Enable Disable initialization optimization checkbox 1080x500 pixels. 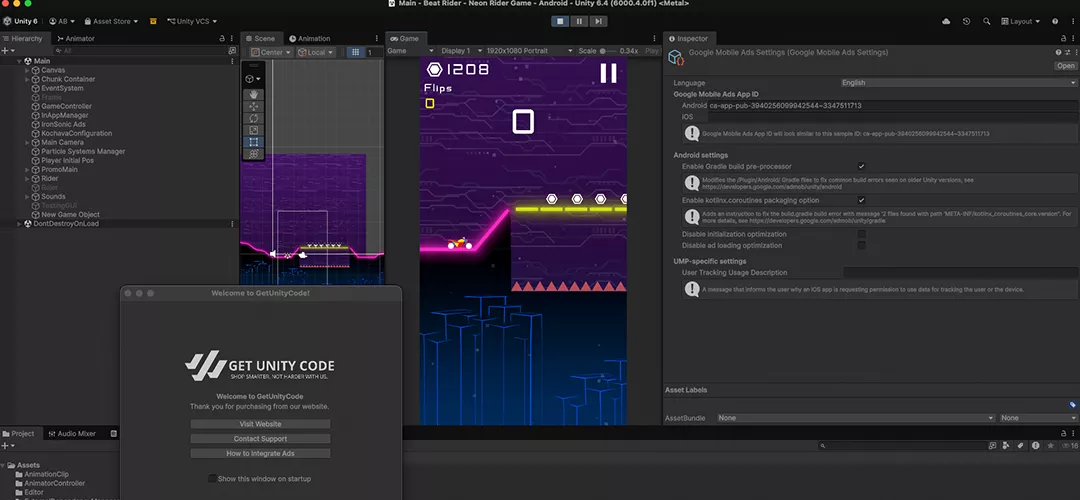click(x=861, y=234)
